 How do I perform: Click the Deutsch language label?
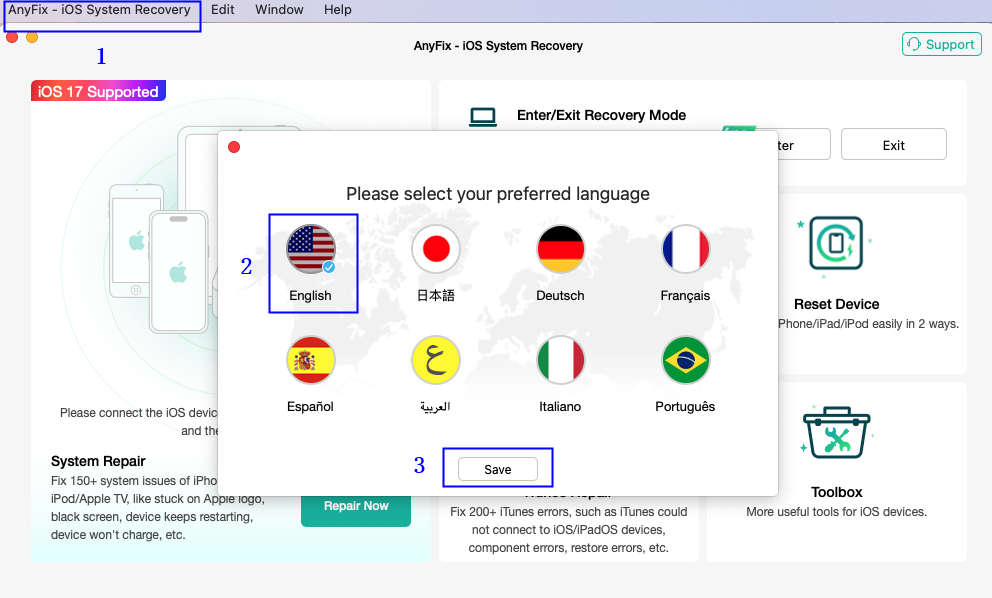(560, 296)
